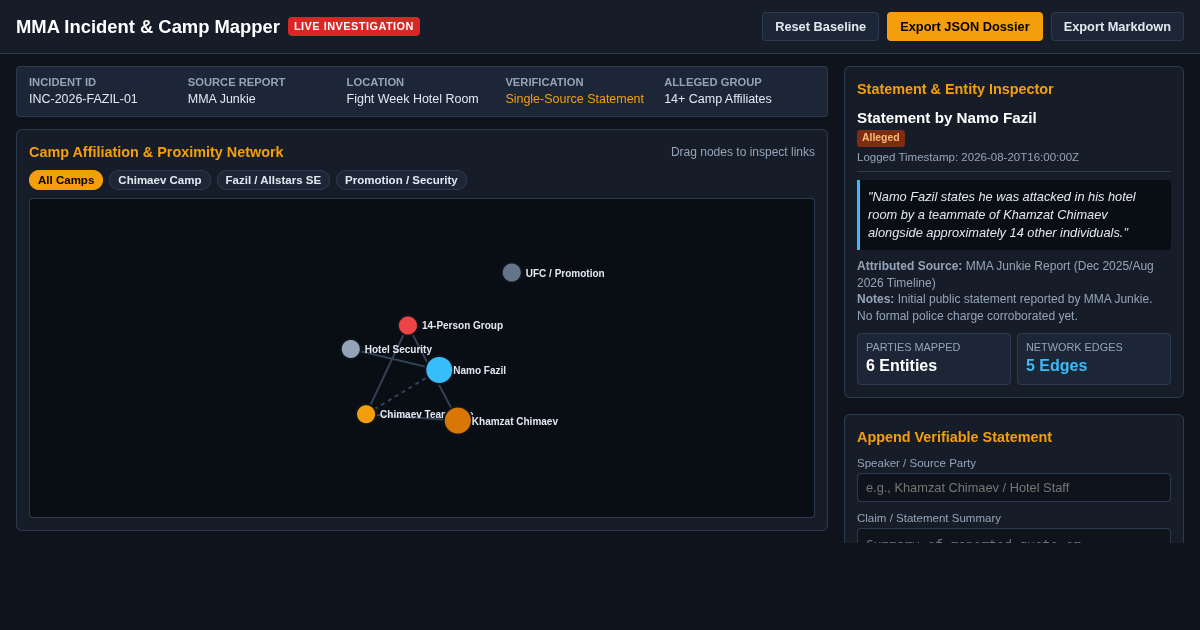This screenshot has height=630, width=1200.
Task: Export the JSON Dossier
Action: click(964, 27)
